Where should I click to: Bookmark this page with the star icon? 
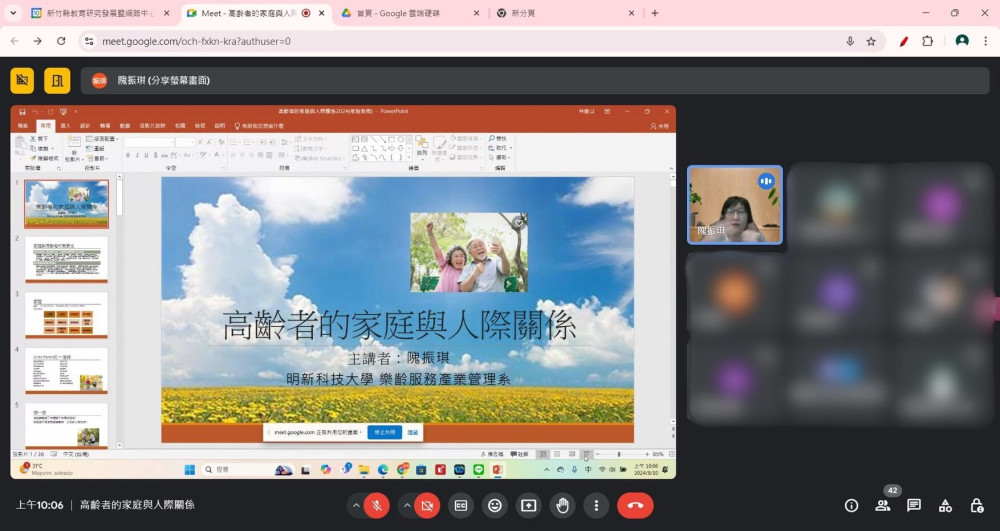pyautogui.click(x=871, y=41)
